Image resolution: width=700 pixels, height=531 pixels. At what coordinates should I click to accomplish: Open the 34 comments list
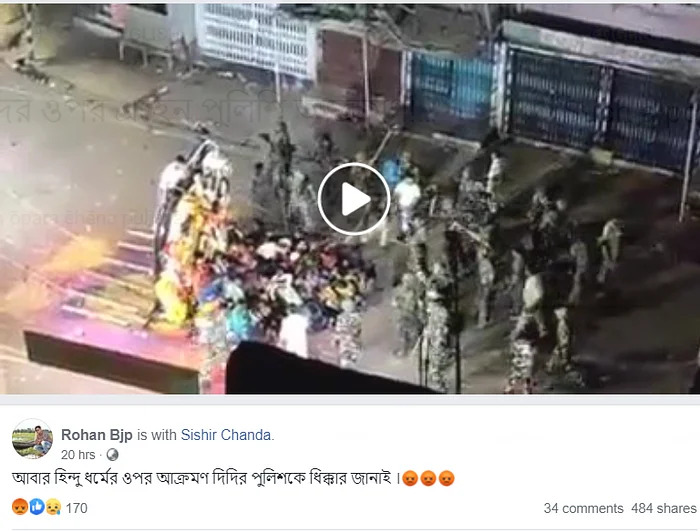583,508
